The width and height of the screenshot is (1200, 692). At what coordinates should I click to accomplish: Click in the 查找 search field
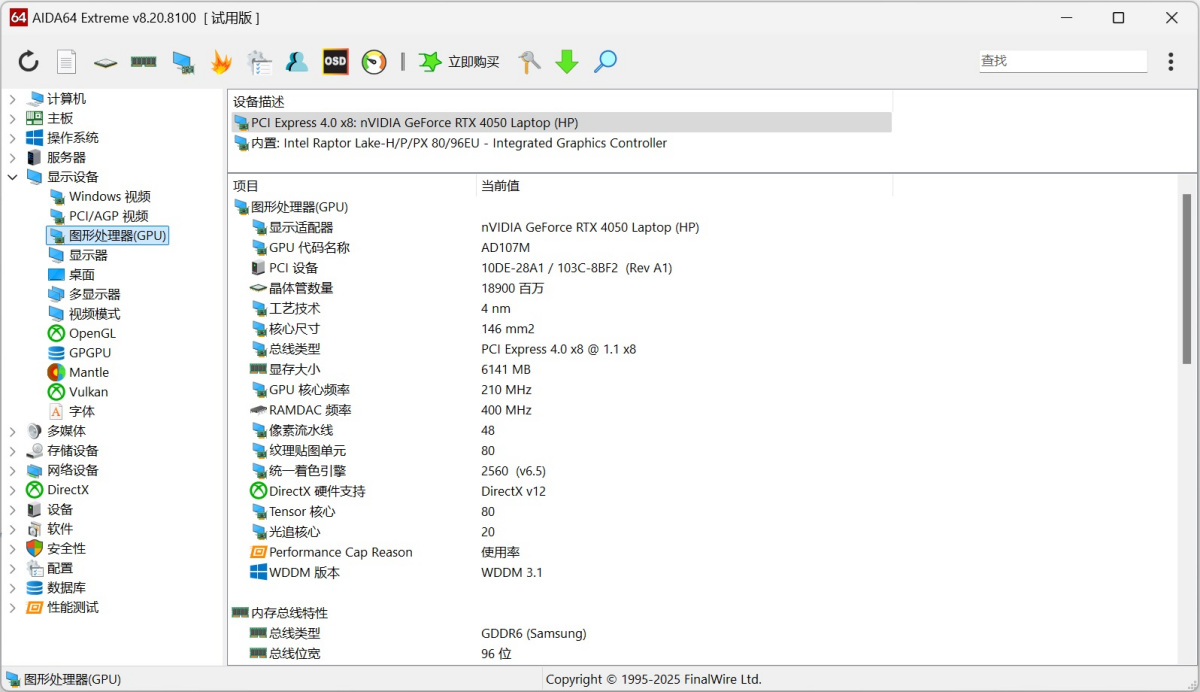pyautogui.click(x=1062, y=61)
